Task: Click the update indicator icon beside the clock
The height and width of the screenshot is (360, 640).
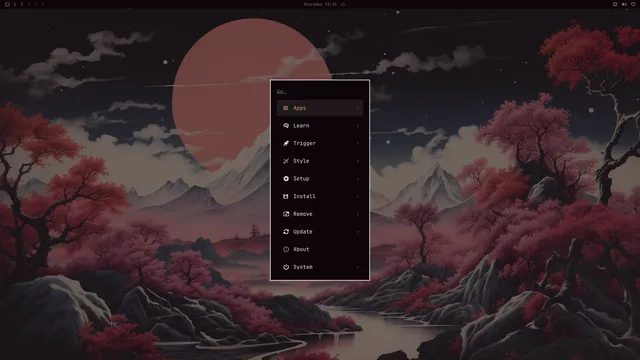Action: [x=343, y=4]
